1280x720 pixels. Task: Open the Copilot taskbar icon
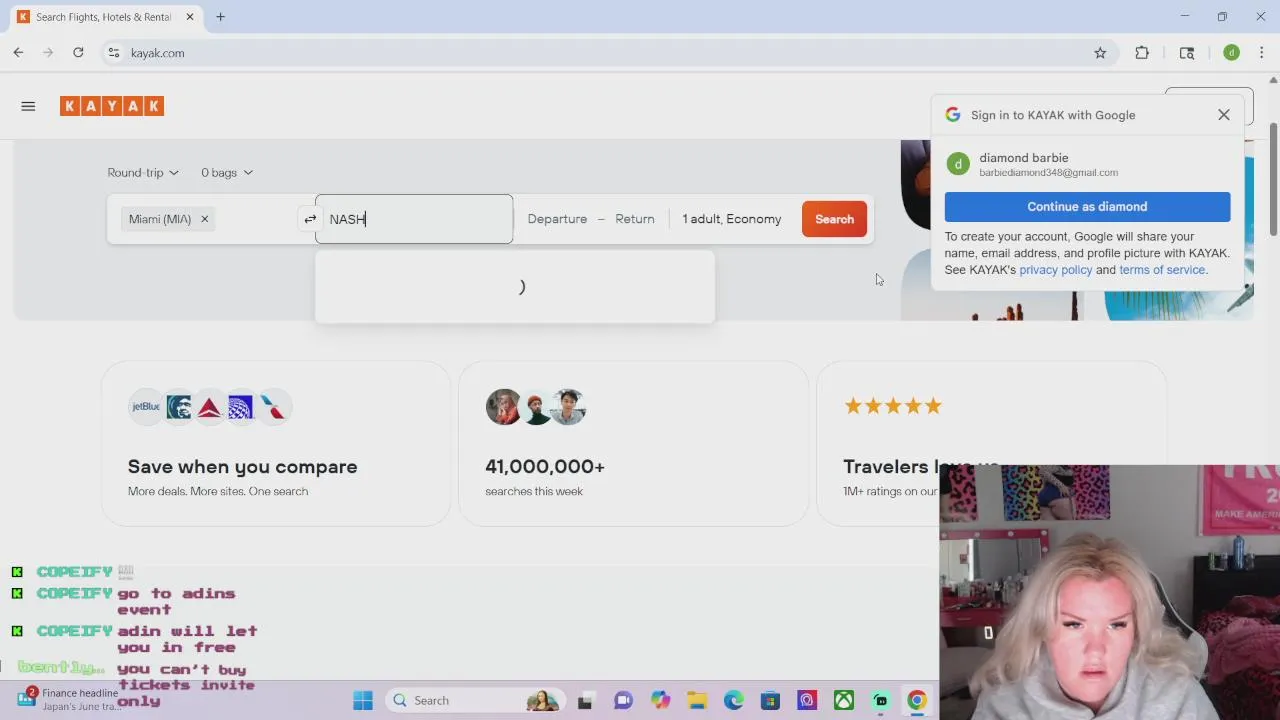[660, 701]
